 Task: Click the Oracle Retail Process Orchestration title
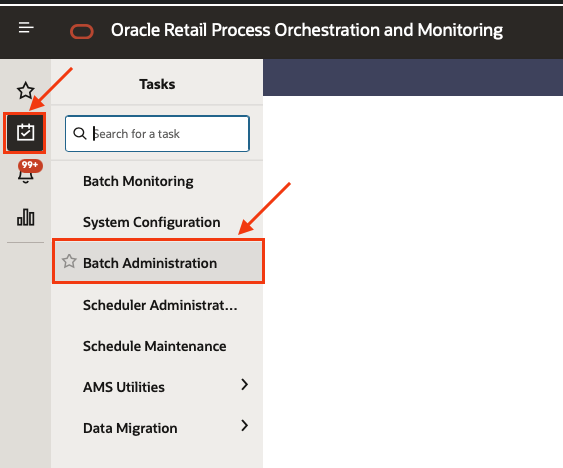point(307,30)
